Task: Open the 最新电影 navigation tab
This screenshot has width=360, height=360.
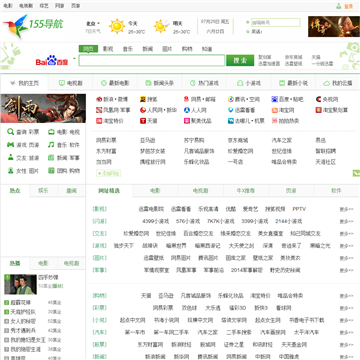Action: (x=115, y=83)
